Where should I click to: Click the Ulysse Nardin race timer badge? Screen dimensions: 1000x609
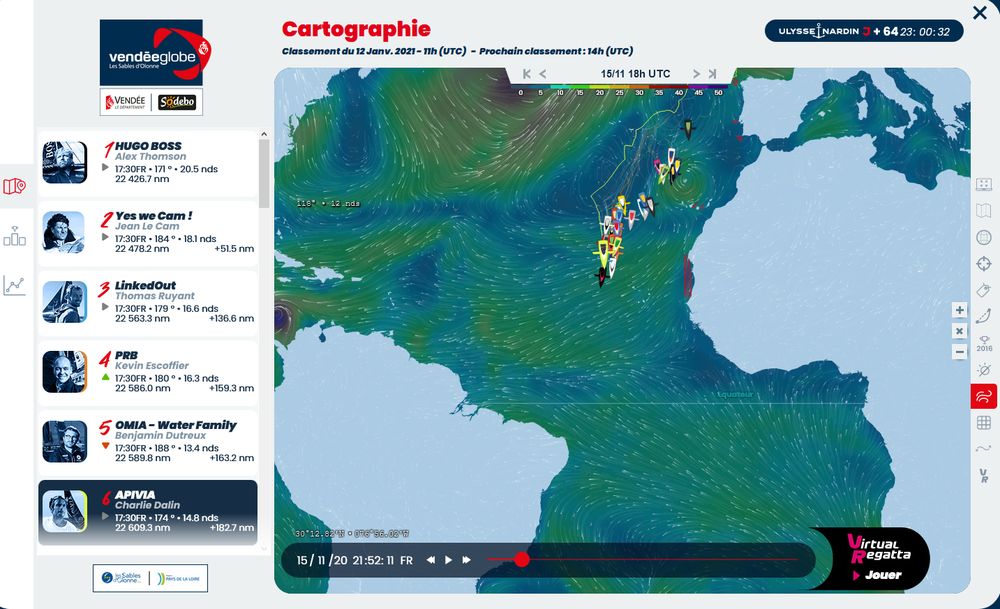coord(864,31)
